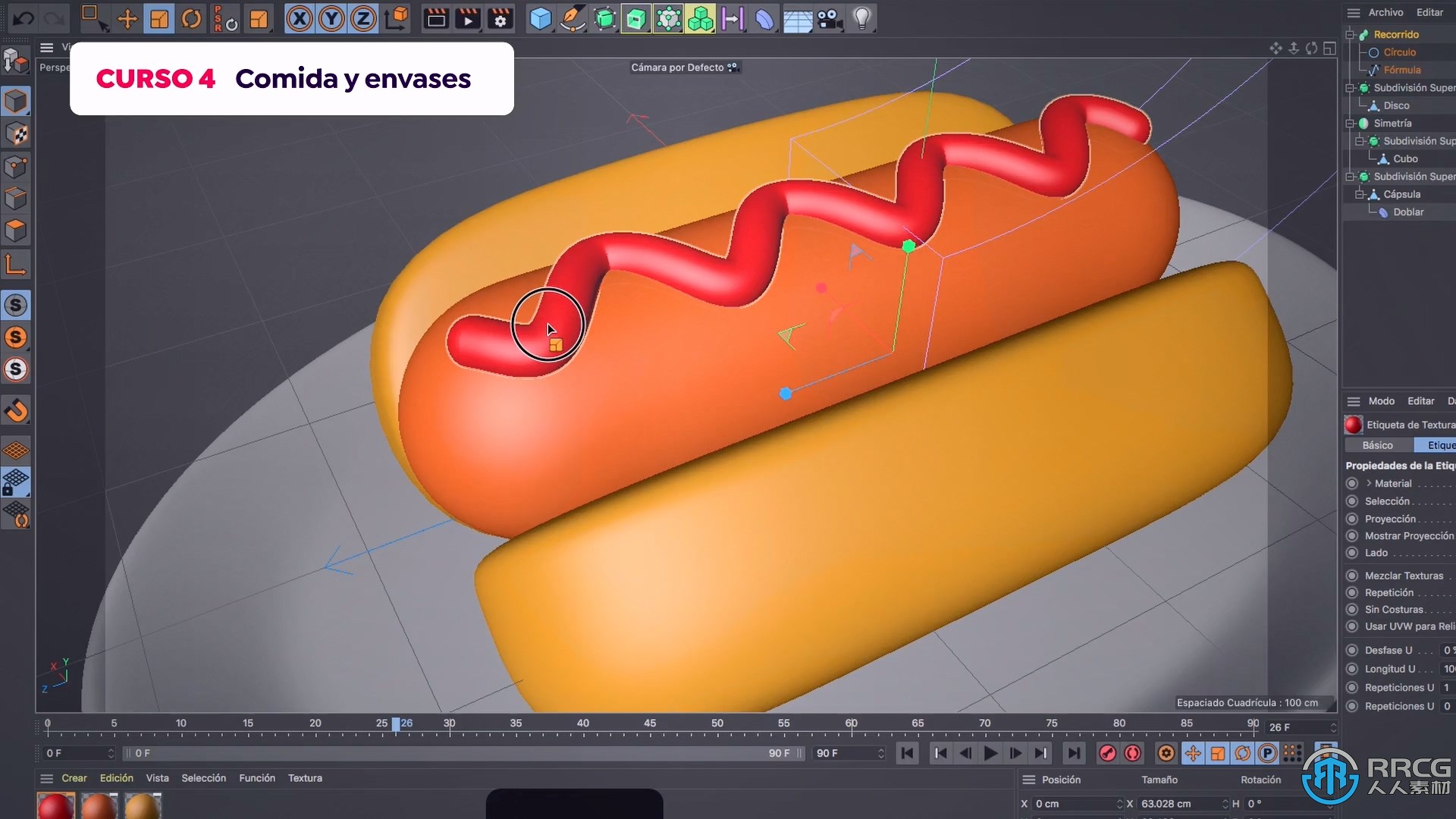Click the Play Forward button

[990, 753]
